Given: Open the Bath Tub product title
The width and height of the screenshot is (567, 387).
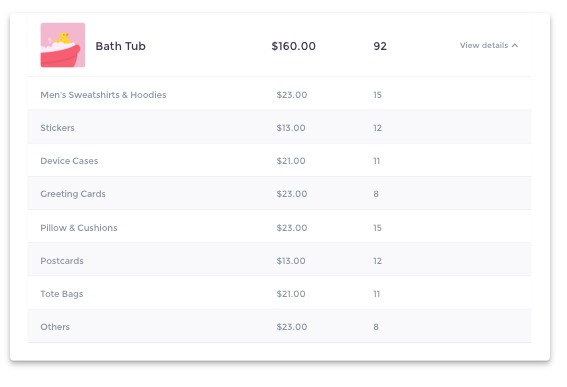Looking at the screenshot, I should (x=120, y=46).
